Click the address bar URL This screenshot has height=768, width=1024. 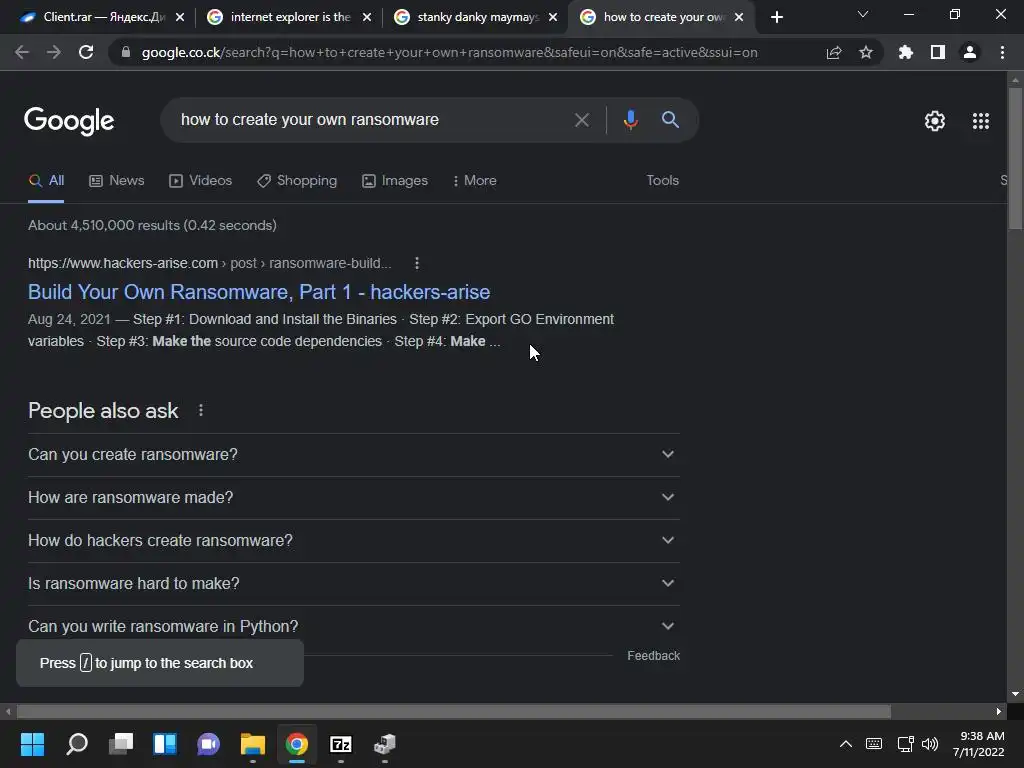[x=449, y=52]
